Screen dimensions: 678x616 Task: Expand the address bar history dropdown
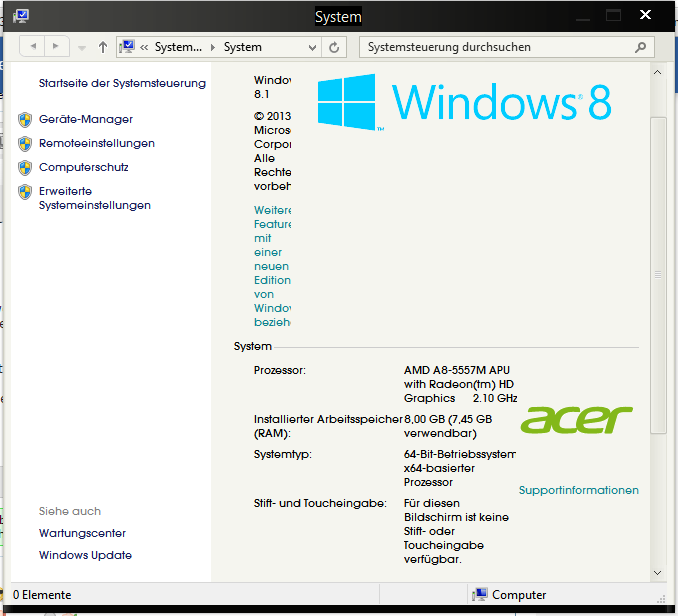click(x=312, y=47)
